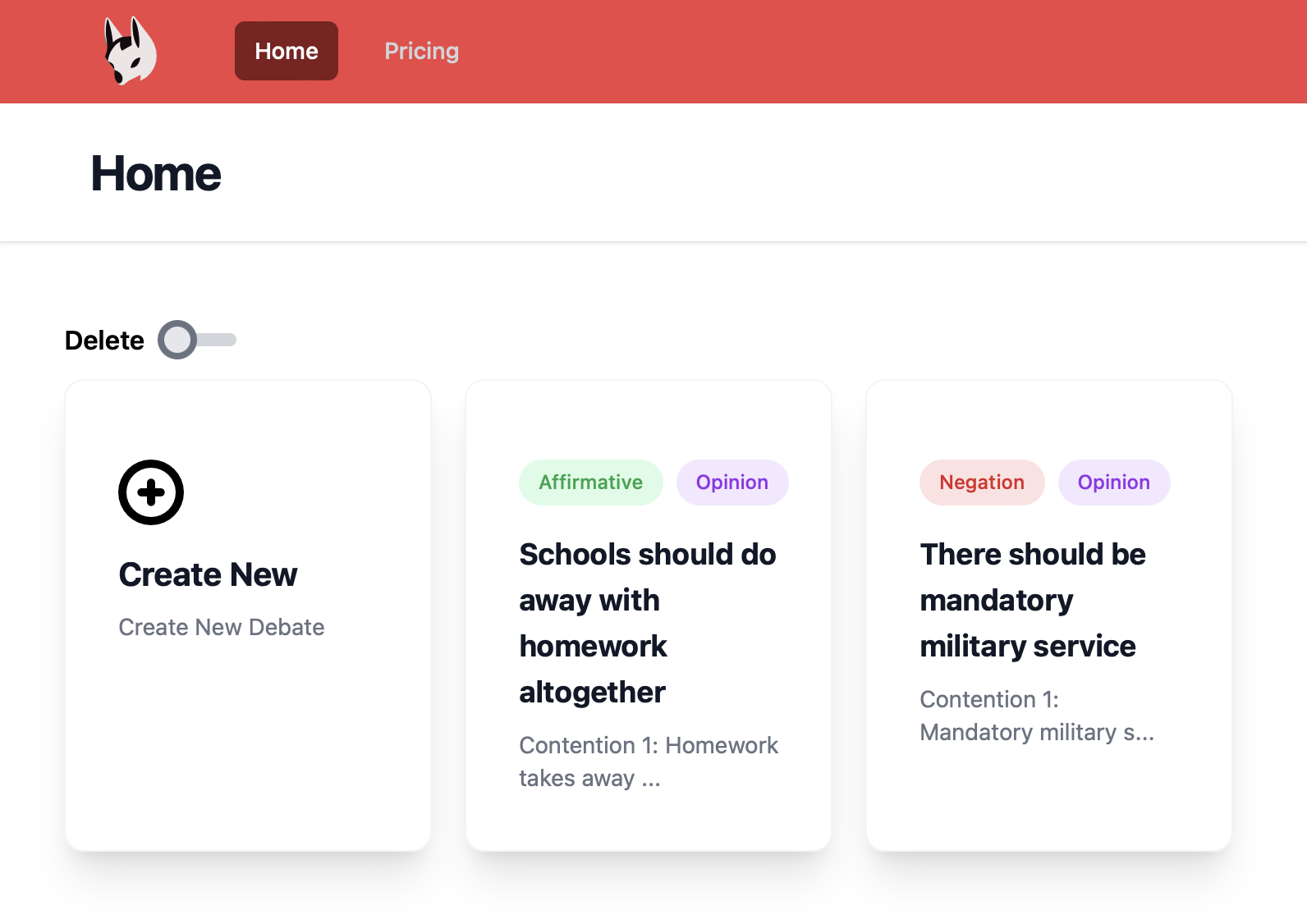Click the Create New Debate subtitle

tap(222, 627)
